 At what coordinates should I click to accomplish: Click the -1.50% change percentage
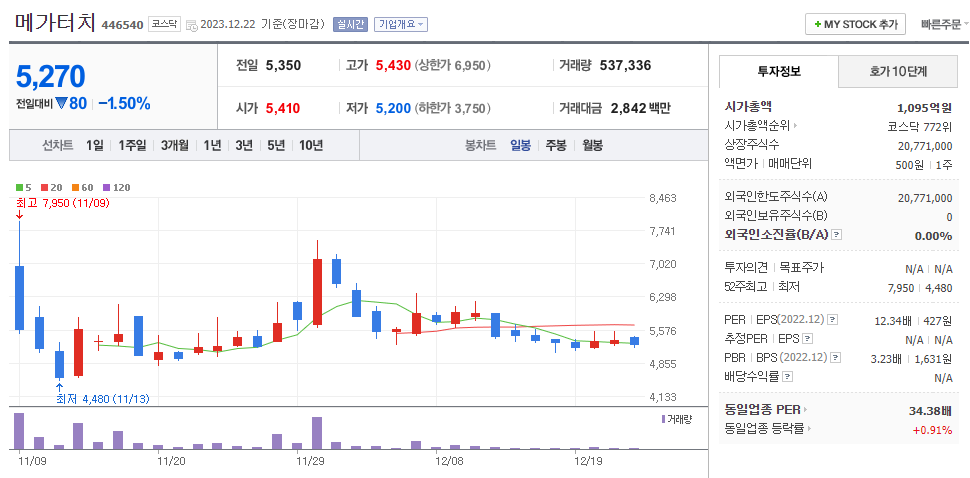click(124, 104)
